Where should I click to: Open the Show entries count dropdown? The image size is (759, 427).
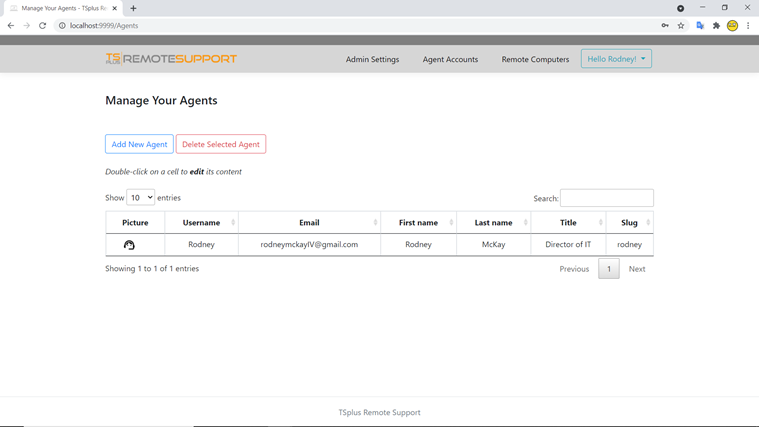click(140, 198)
